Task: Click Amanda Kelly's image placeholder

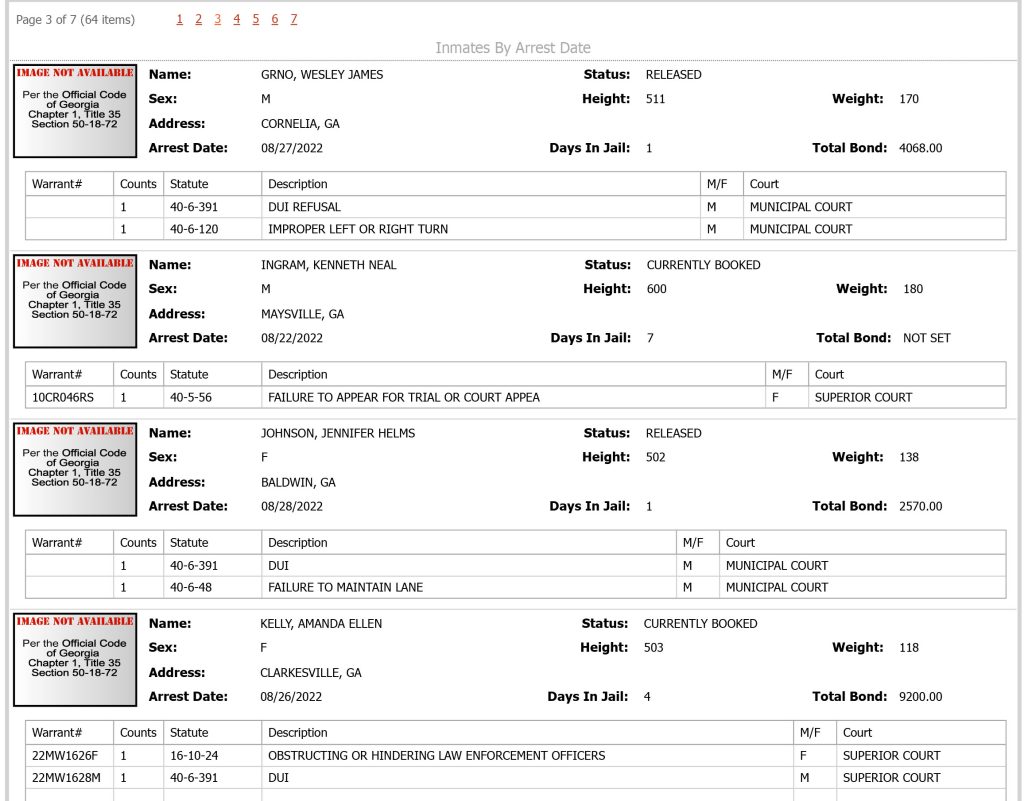Action: 75,659
